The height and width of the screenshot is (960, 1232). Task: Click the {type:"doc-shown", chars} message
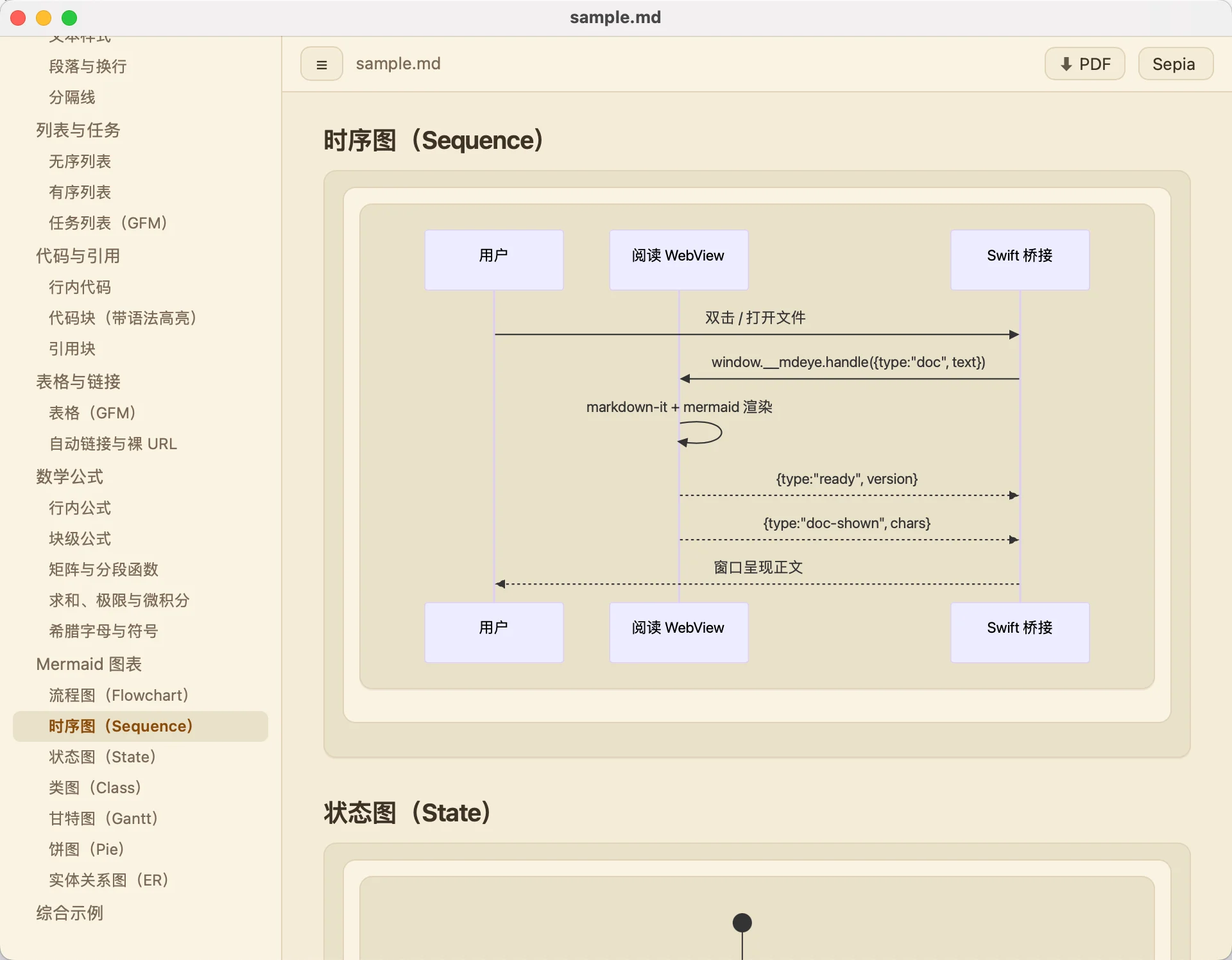(847, 523)
